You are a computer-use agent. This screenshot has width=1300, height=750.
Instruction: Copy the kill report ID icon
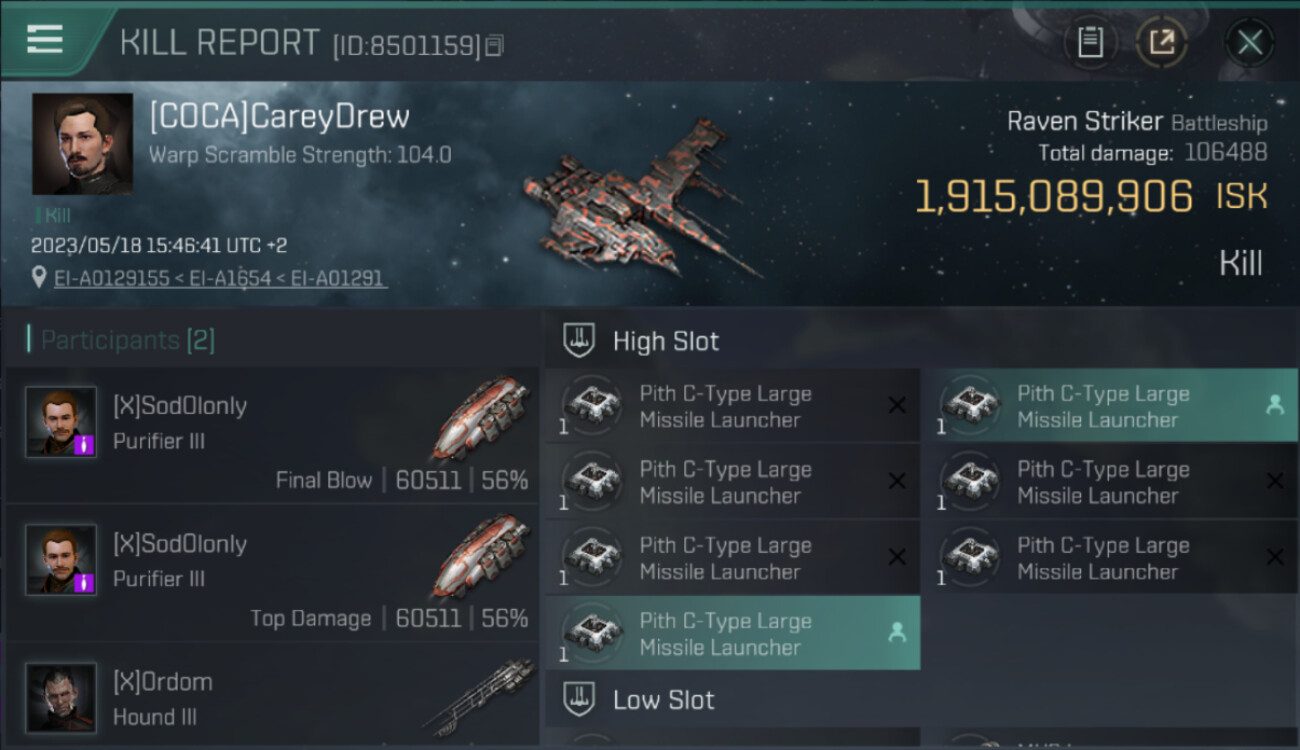pyautogui.click(x=495, y=45)
